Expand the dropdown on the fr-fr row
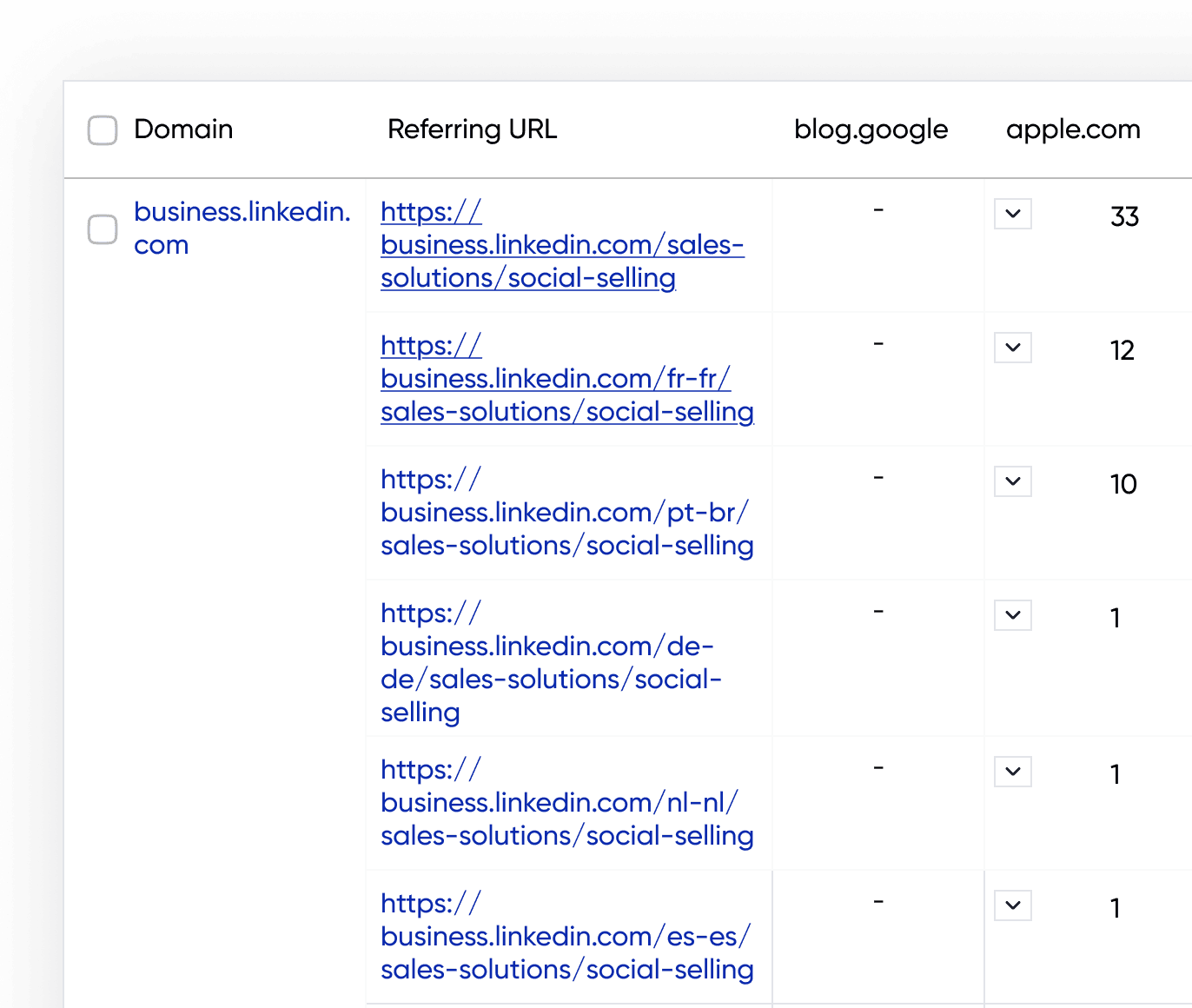Image resolution: width=1192 pixels, height=1008 pixels. tap(1012, 347)
